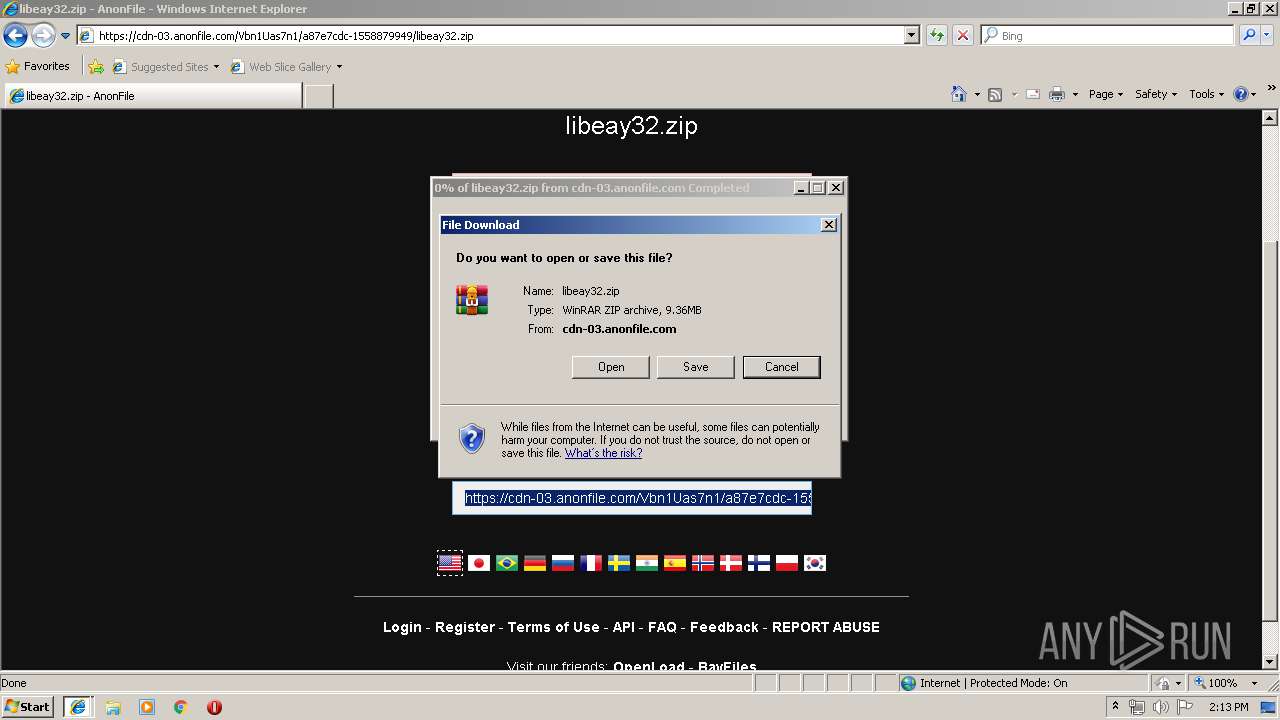Click the highlighted download URL text field
The width and height of the screenshot is (1280, 720).
point(632,498)
